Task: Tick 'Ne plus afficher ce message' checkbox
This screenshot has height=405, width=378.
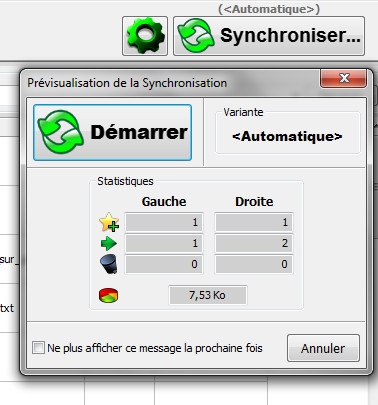Action: coord(38,348)
